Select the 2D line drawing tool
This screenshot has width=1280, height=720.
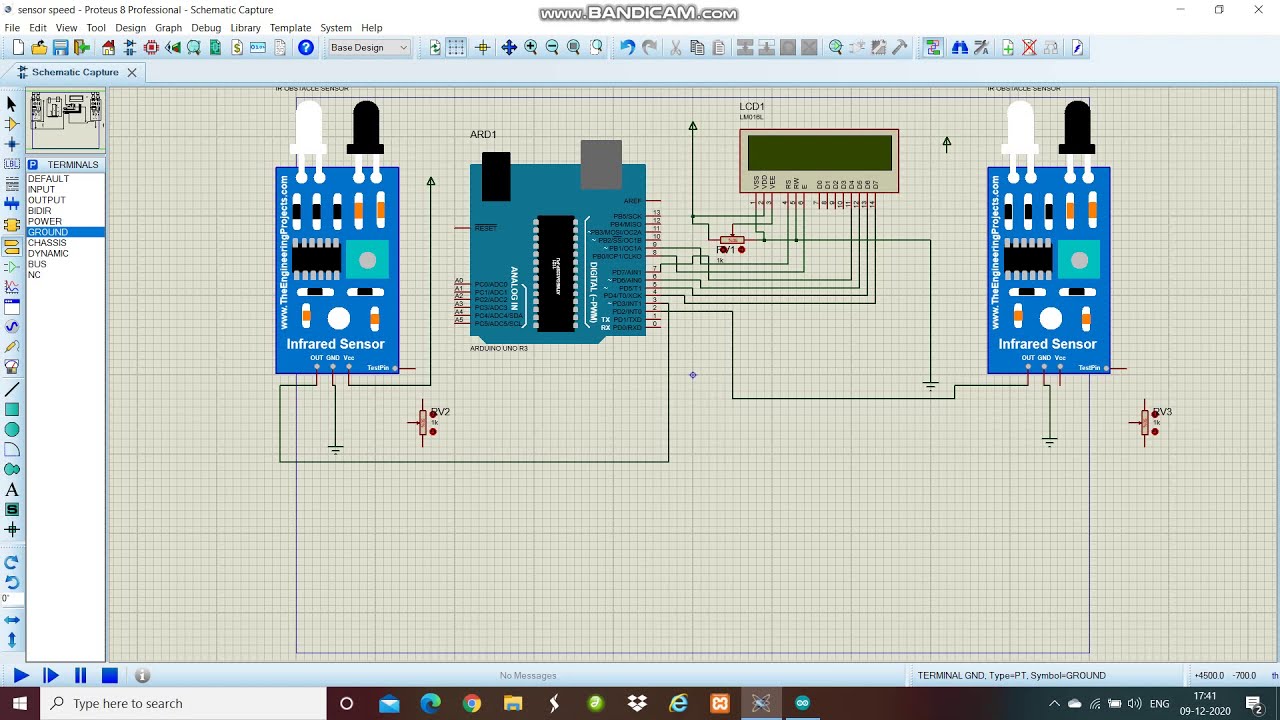[12, 390]
